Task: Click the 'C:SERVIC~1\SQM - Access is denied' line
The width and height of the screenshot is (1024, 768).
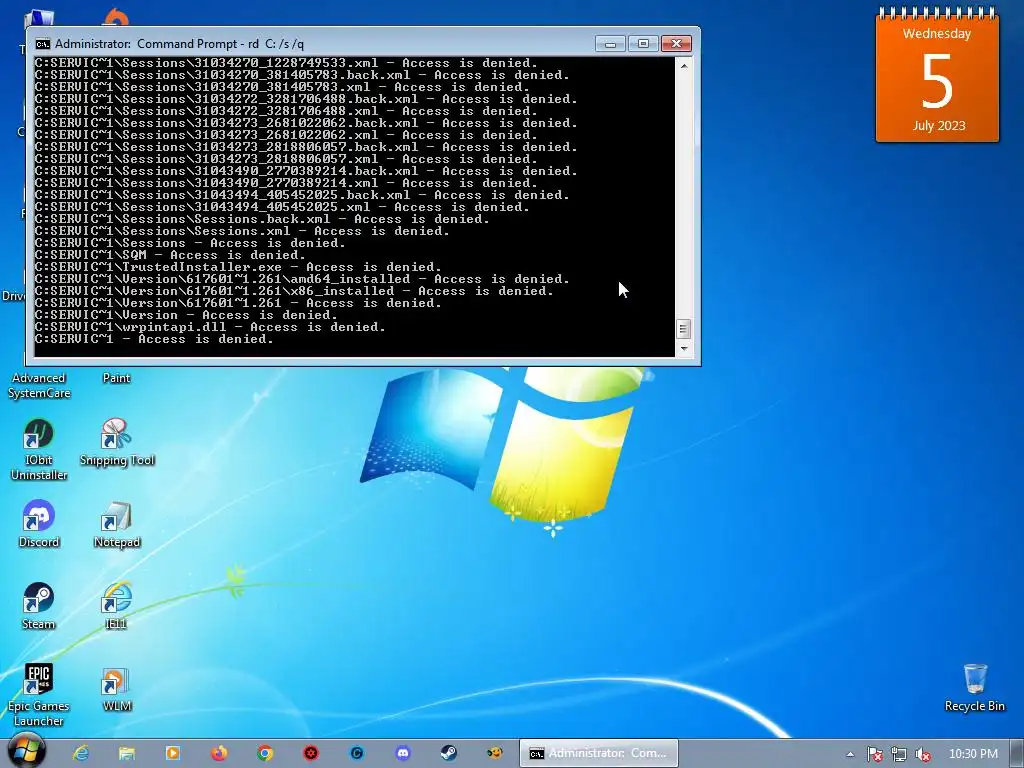Action: pos(170,255)
